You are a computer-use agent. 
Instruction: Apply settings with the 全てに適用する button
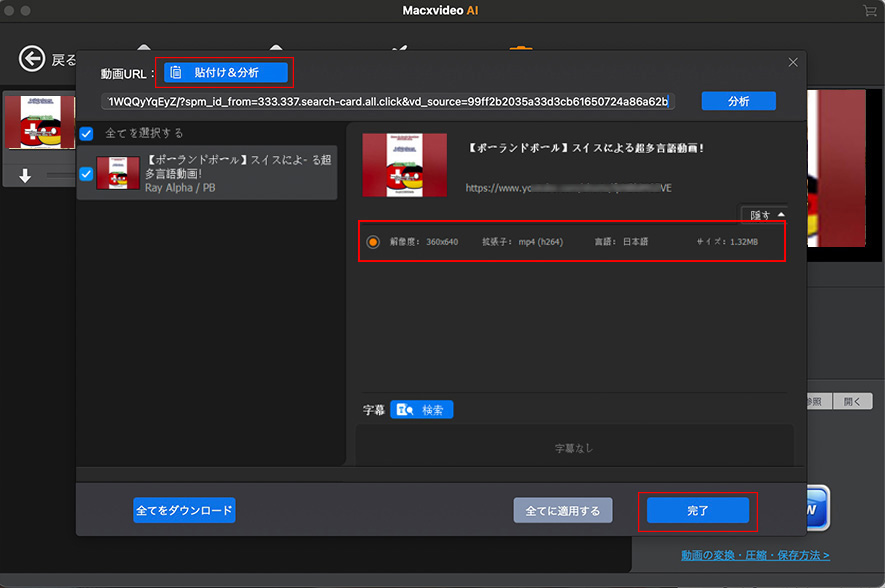tap(563, 509)
